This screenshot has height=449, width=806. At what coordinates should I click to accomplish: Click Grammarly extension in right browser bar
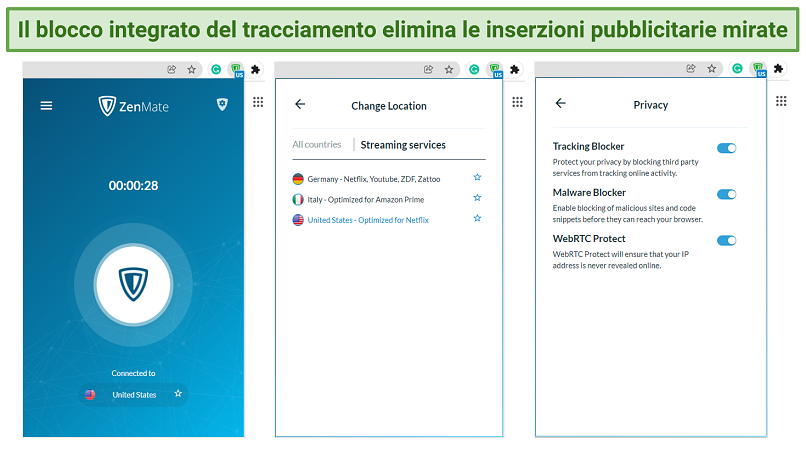[738, 68]
